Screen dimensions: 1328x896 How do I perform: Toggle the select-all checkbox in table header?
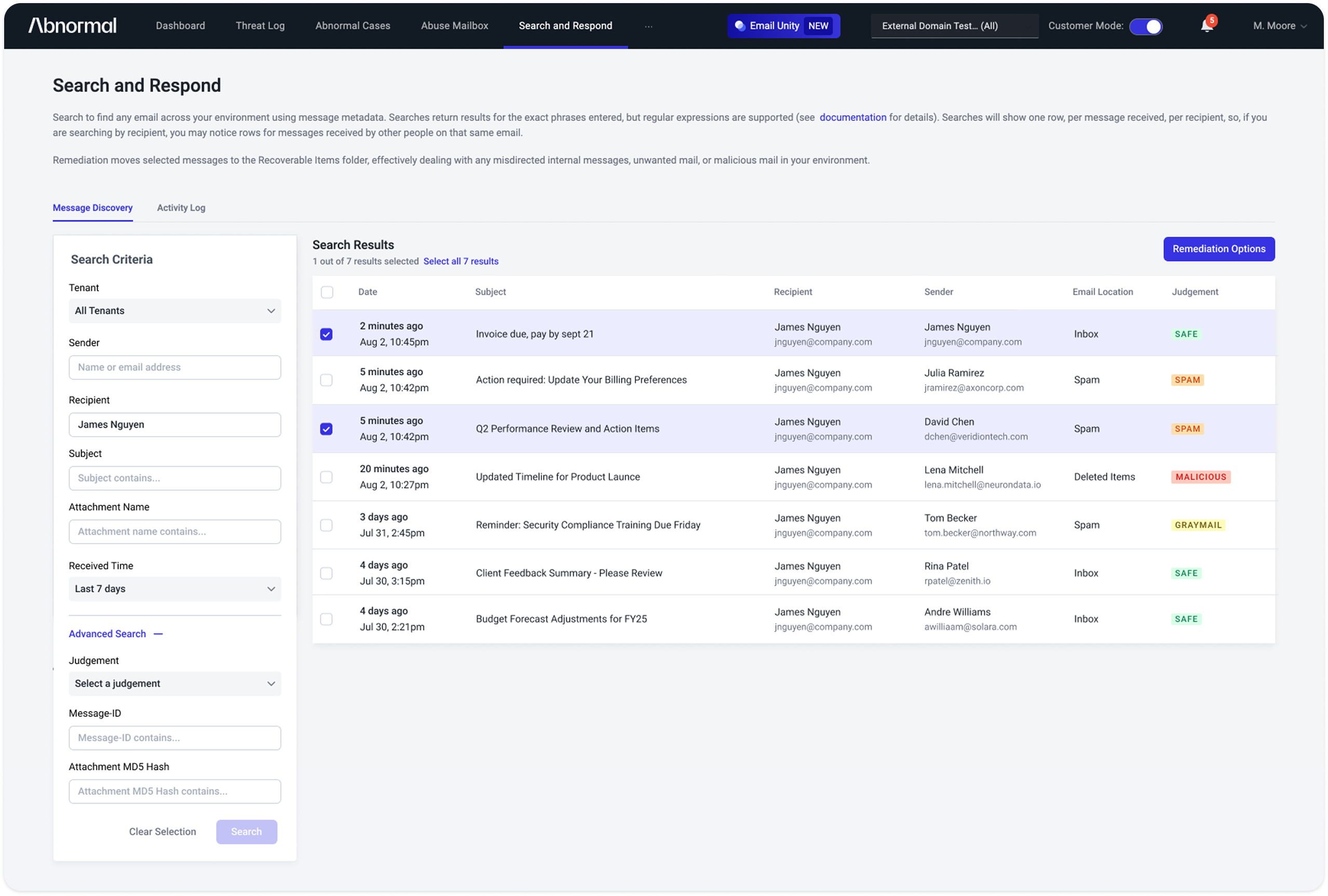tap(327, 292)
